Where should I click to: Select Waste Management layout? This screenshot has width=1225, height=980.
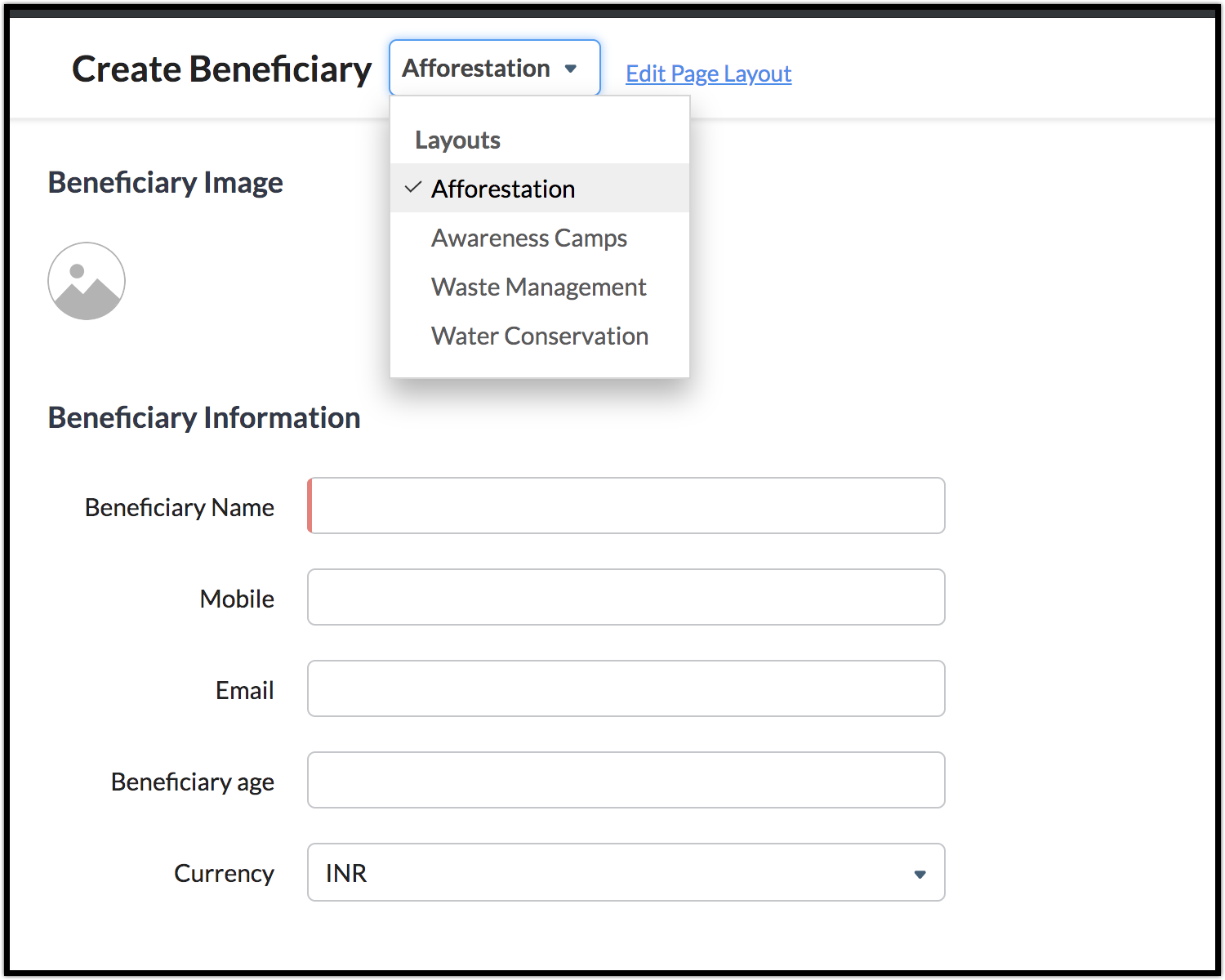click(539, 287)
